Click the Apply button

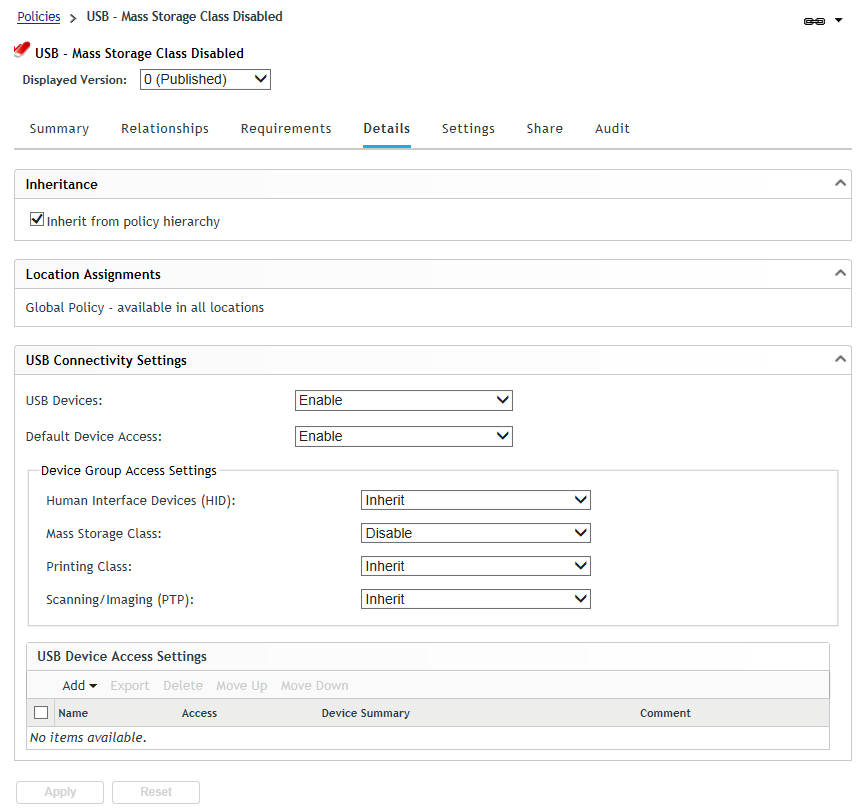click(x=59, y=791)
